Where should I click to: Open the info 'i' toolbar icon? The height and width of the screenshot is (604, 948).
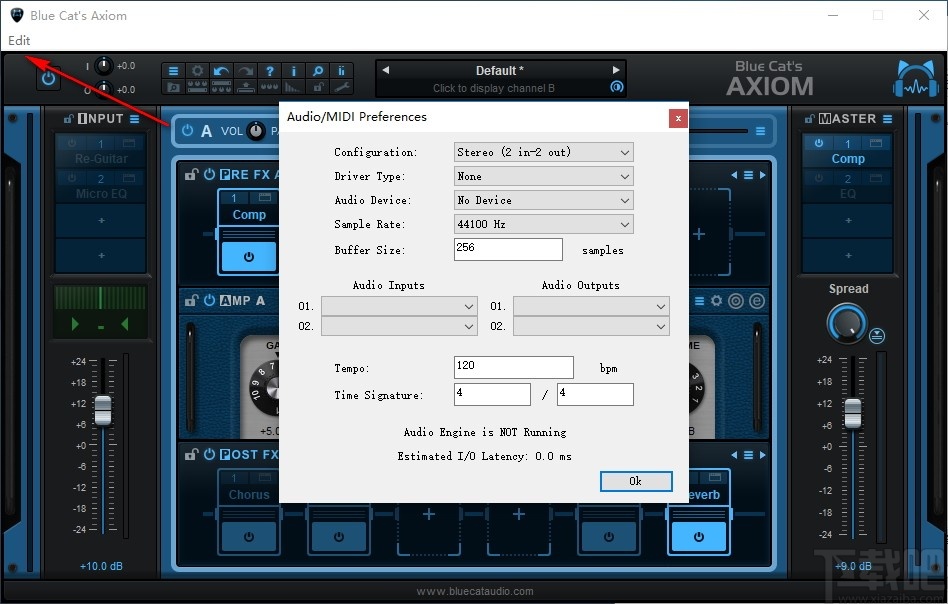294,71
